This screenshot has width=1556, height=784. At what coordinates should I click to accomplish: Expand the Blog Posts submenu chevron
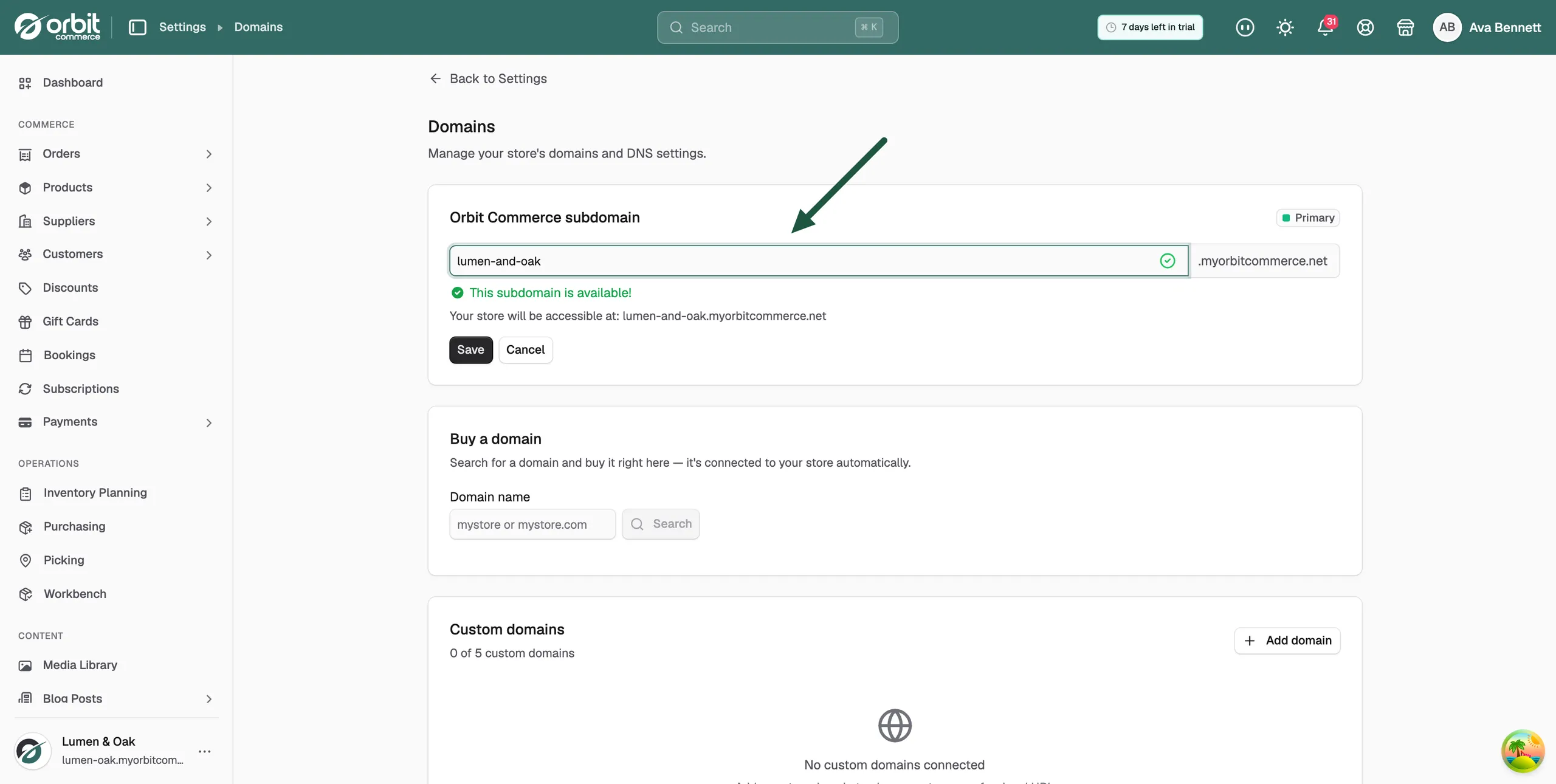click(x=208, y=699)
